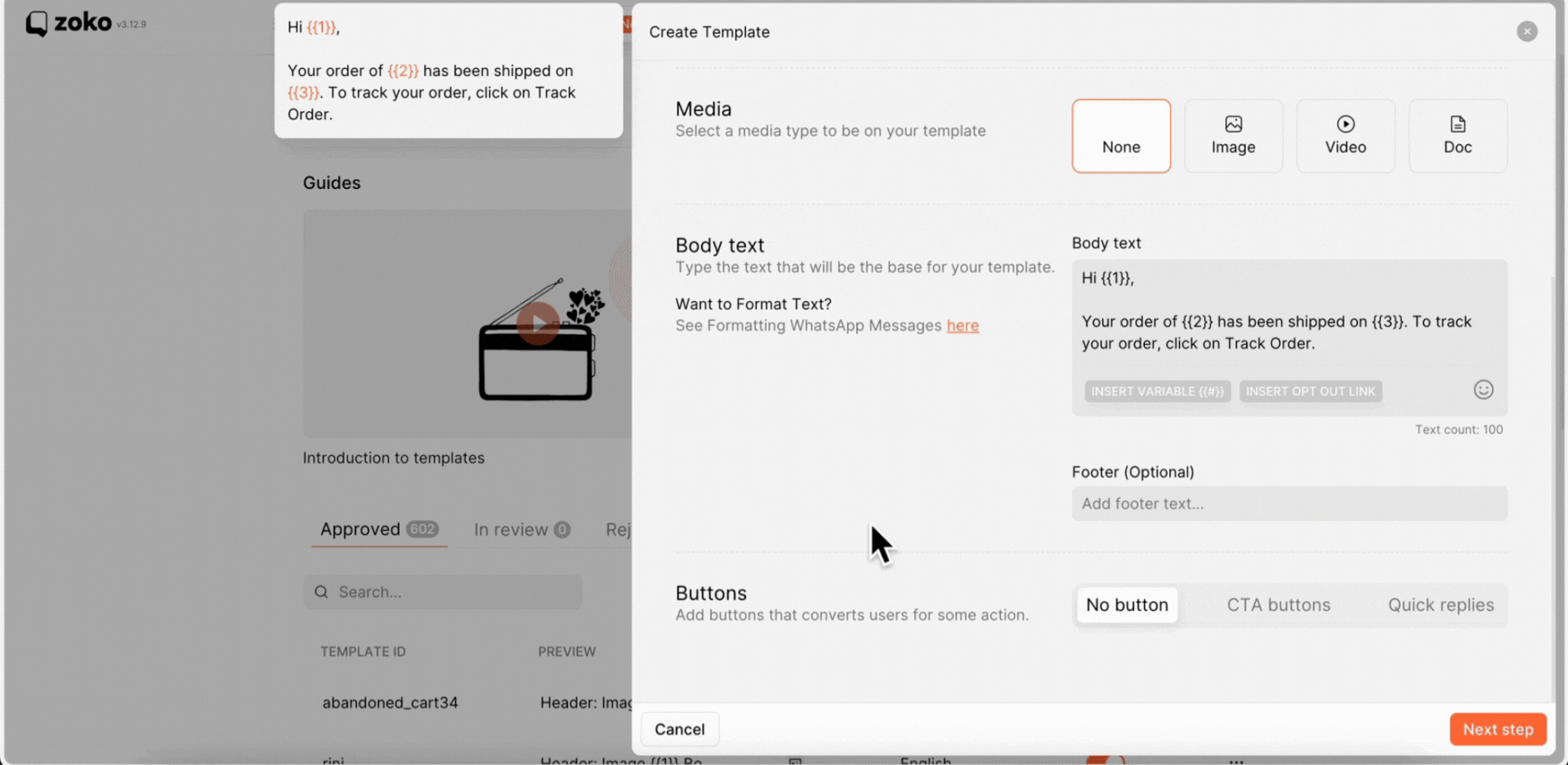1568x765 pixels.
Task: Click the Insert Variable button
Action: pyautogui.click(x=1157, y=391)
